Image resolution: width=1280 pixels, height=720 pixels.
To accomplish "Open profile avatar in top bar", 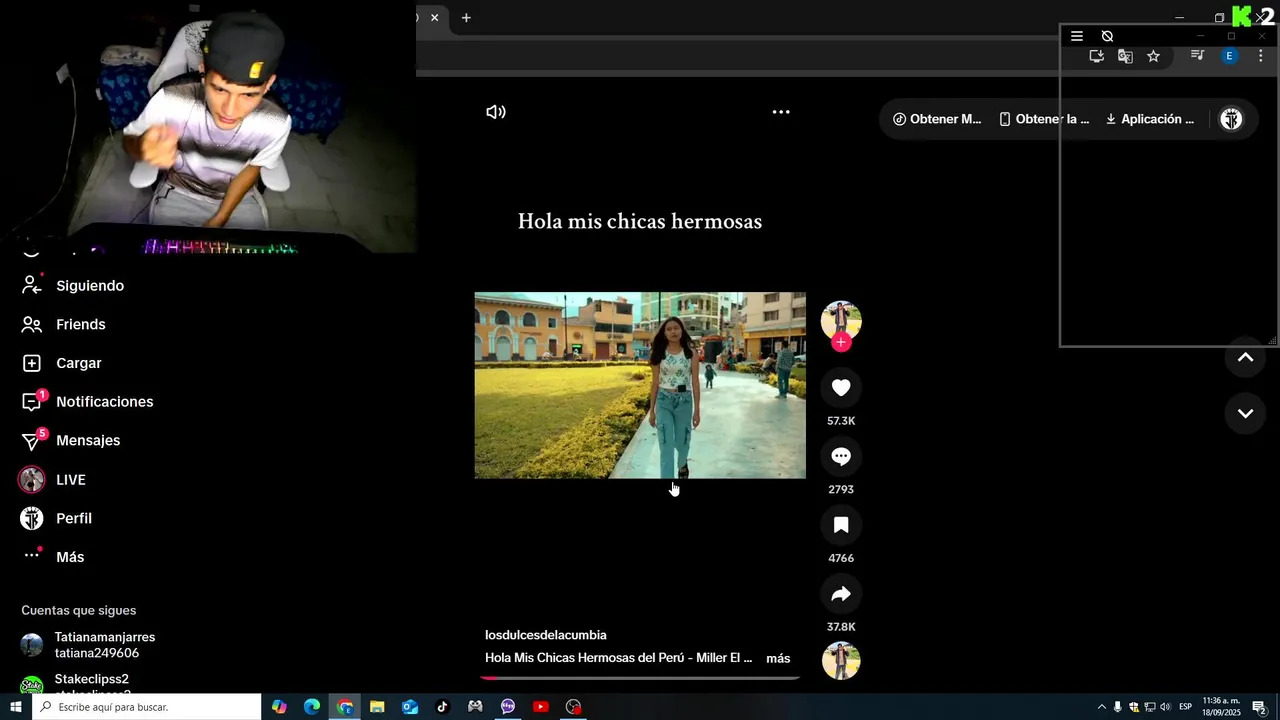I will pos(1231,119).
